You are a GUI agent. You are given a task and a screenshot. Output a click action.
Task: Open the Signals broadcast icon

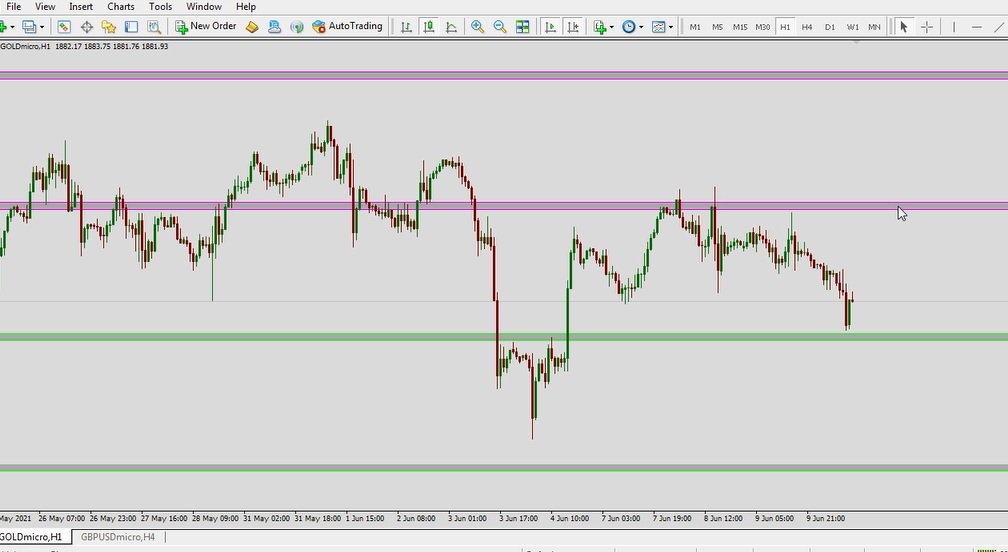click(296, 26)
